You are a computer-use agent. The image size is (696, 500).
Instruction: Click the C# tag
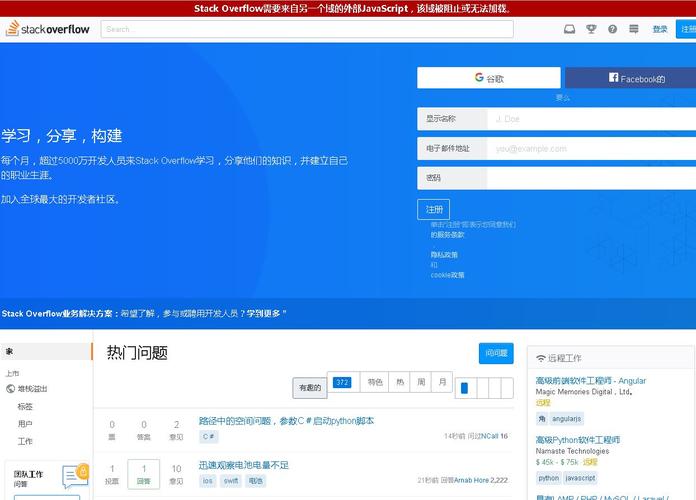pos(208,437)
